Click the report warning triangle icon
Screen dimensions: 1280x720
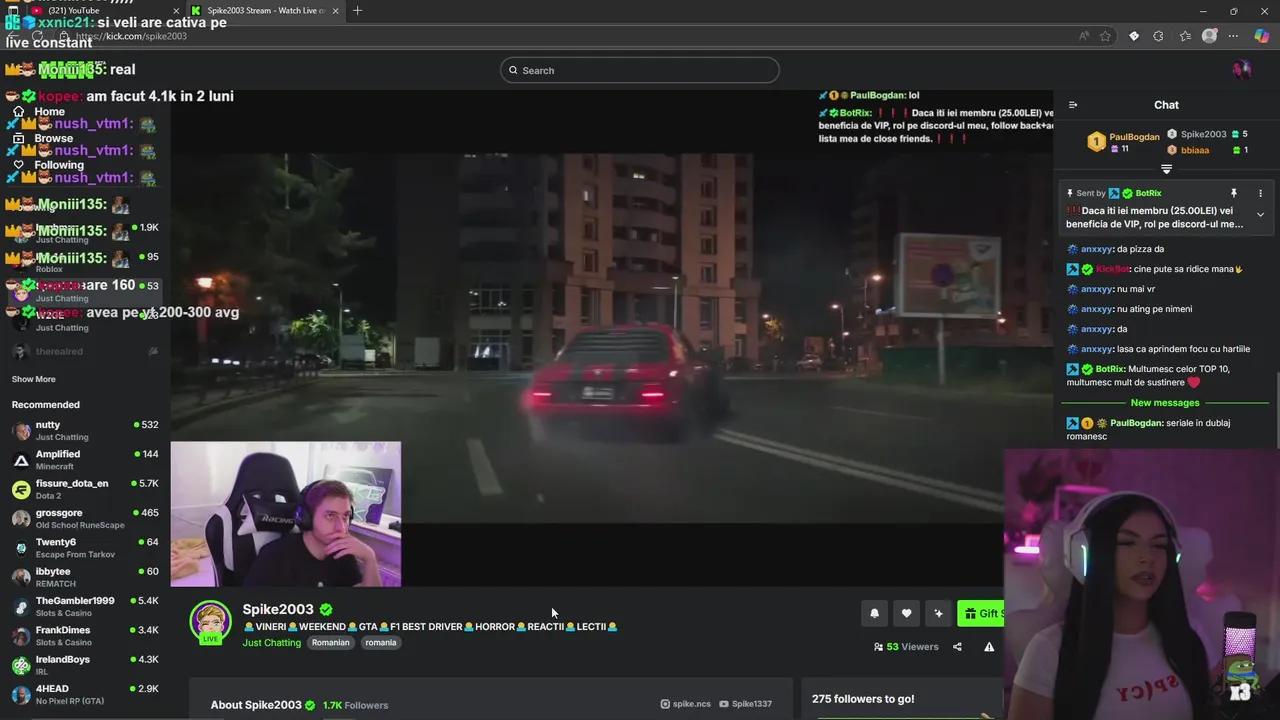click(x=989, y=647)
